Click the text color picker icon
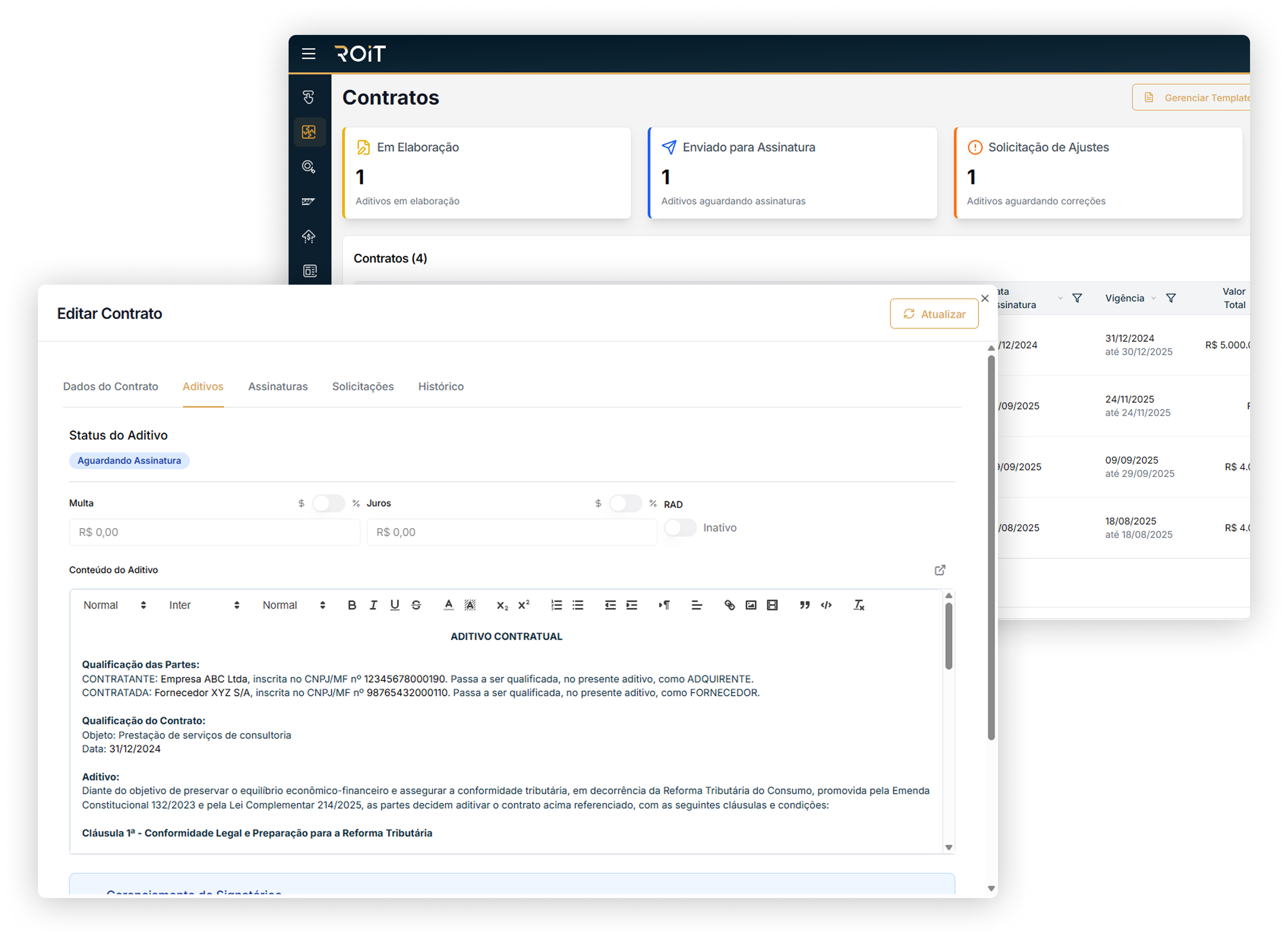The width and height of the screenshot is (1288, 939). (448, 605)
